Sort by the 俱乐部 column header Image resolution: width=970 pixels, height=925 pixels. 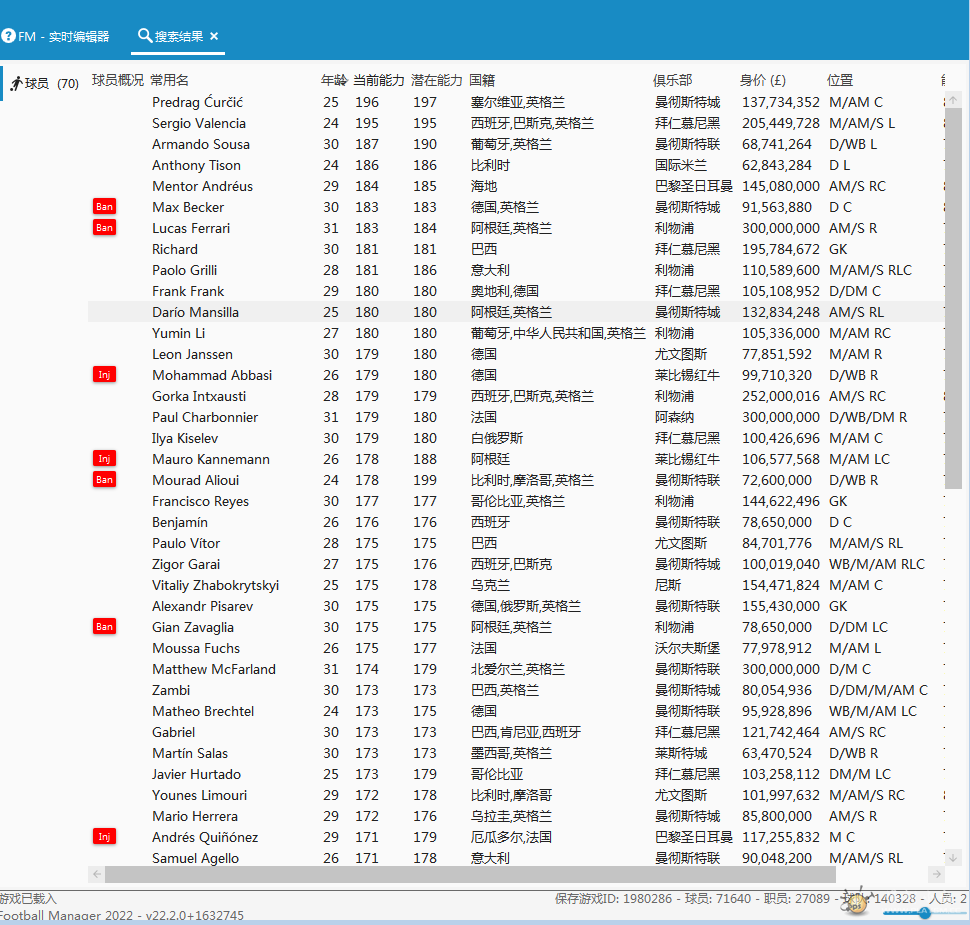tap(672, 80)
